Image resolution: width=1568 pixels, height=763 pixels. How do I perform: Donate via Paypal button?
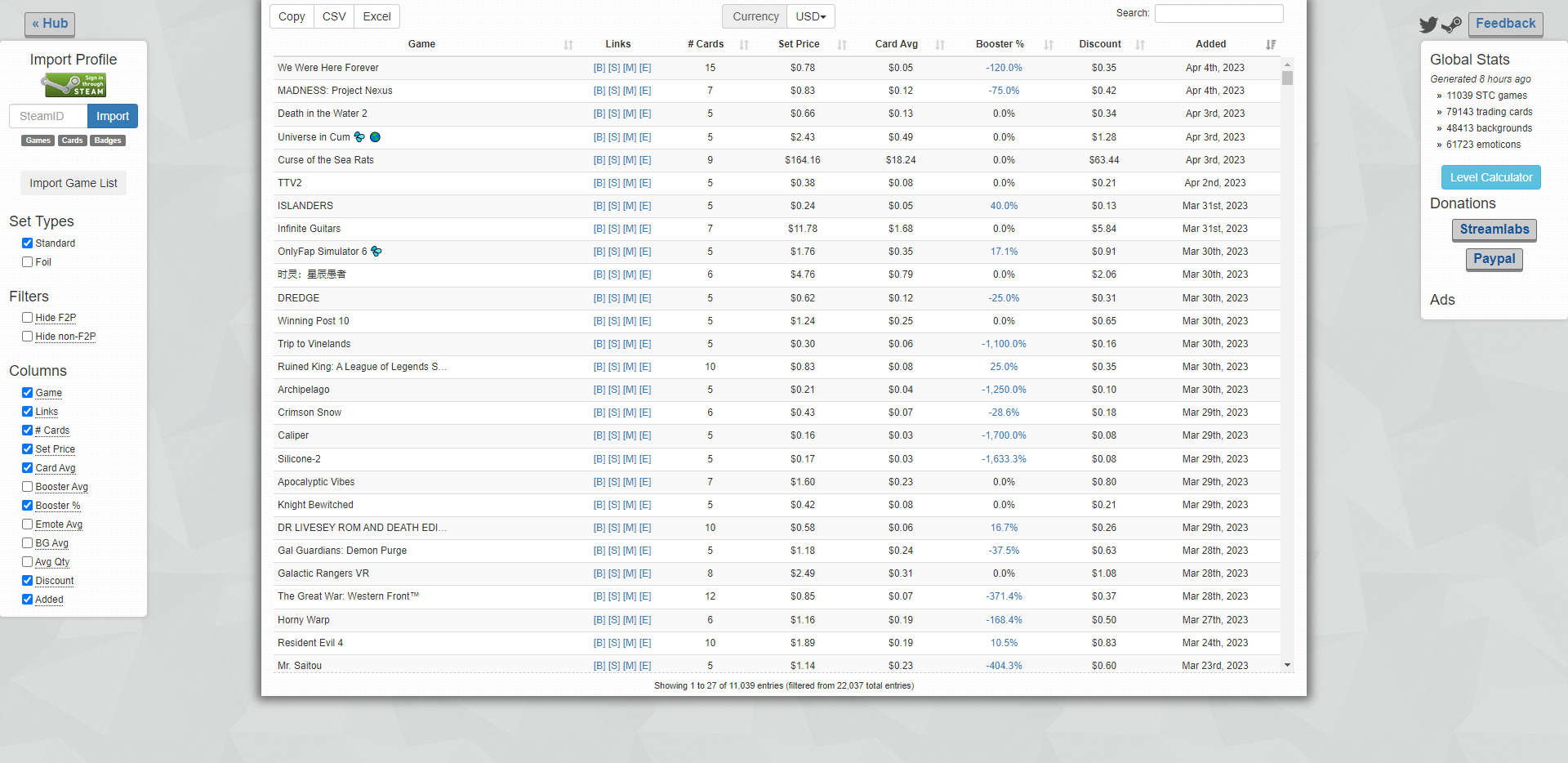click(1494, 259)
